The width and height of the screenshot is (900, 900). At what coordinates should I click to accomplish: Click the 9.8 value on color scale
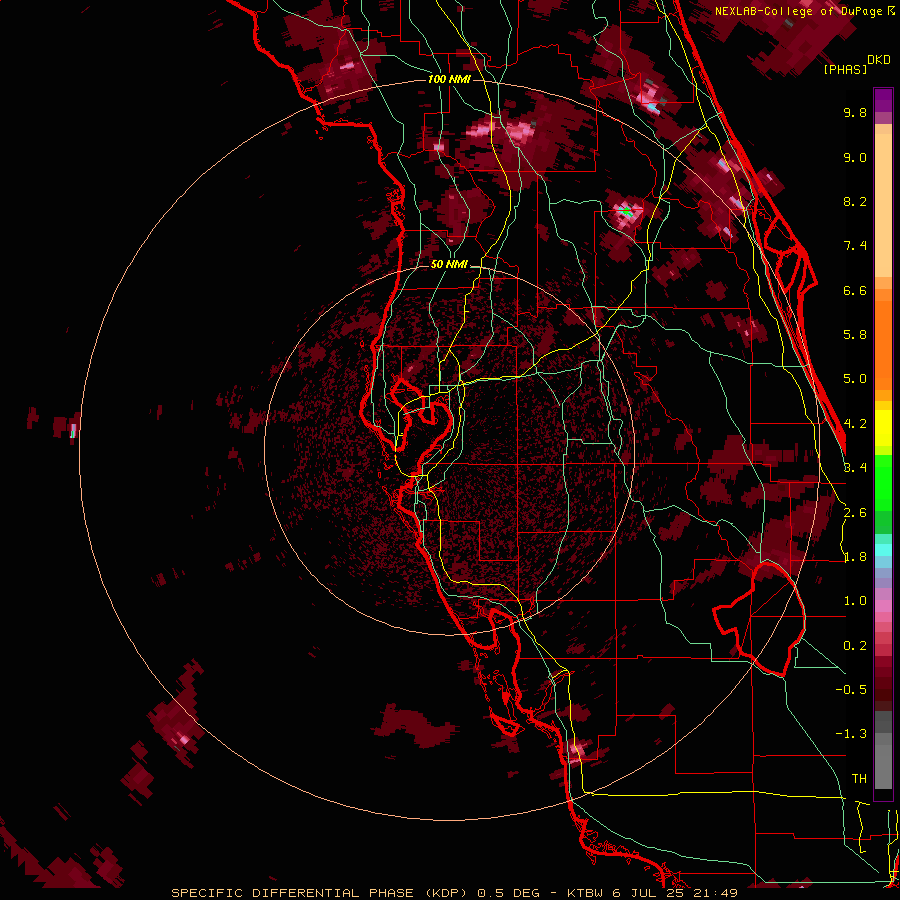pyautogui.click(x=855, y=113)
